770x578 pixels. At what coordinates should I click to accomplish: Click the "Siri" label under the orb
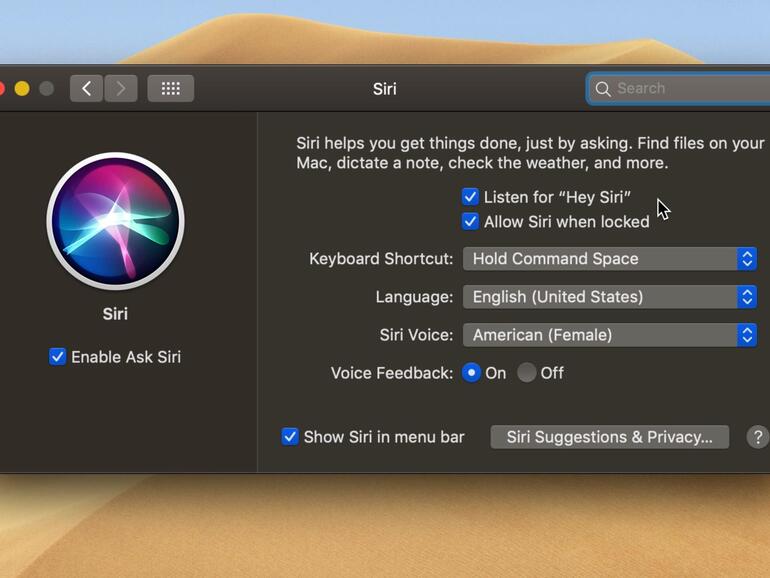coord(115,314)
